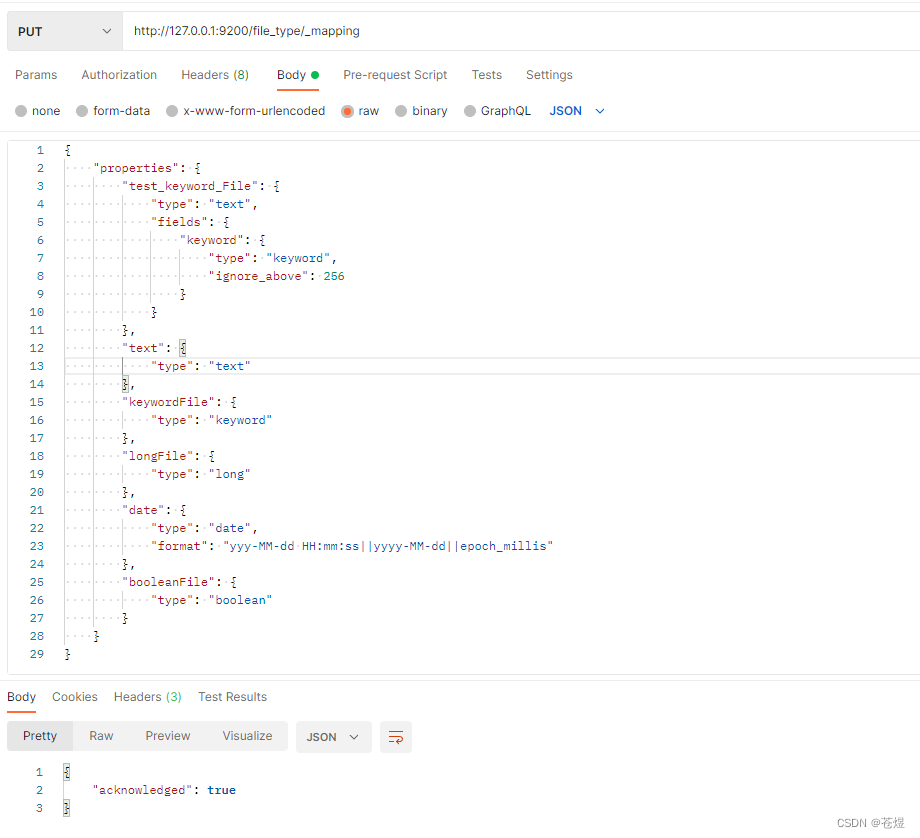
Task: Open the PUT request method dropdown
Action: 63,30
